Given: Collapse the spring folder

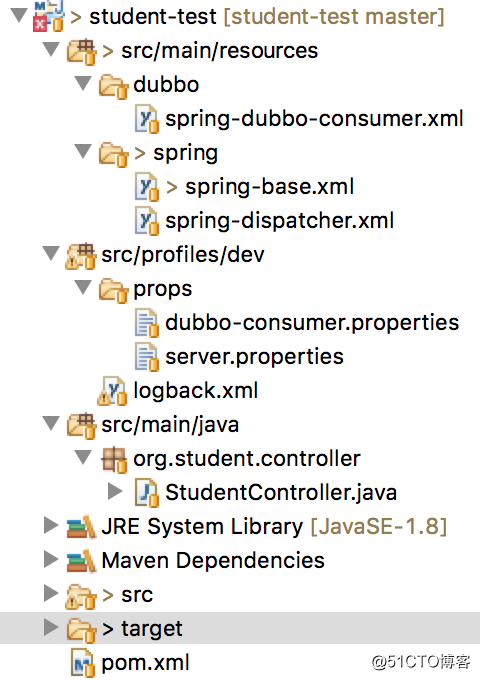Looking at the screenshot, I should click(x=83, y=151).
